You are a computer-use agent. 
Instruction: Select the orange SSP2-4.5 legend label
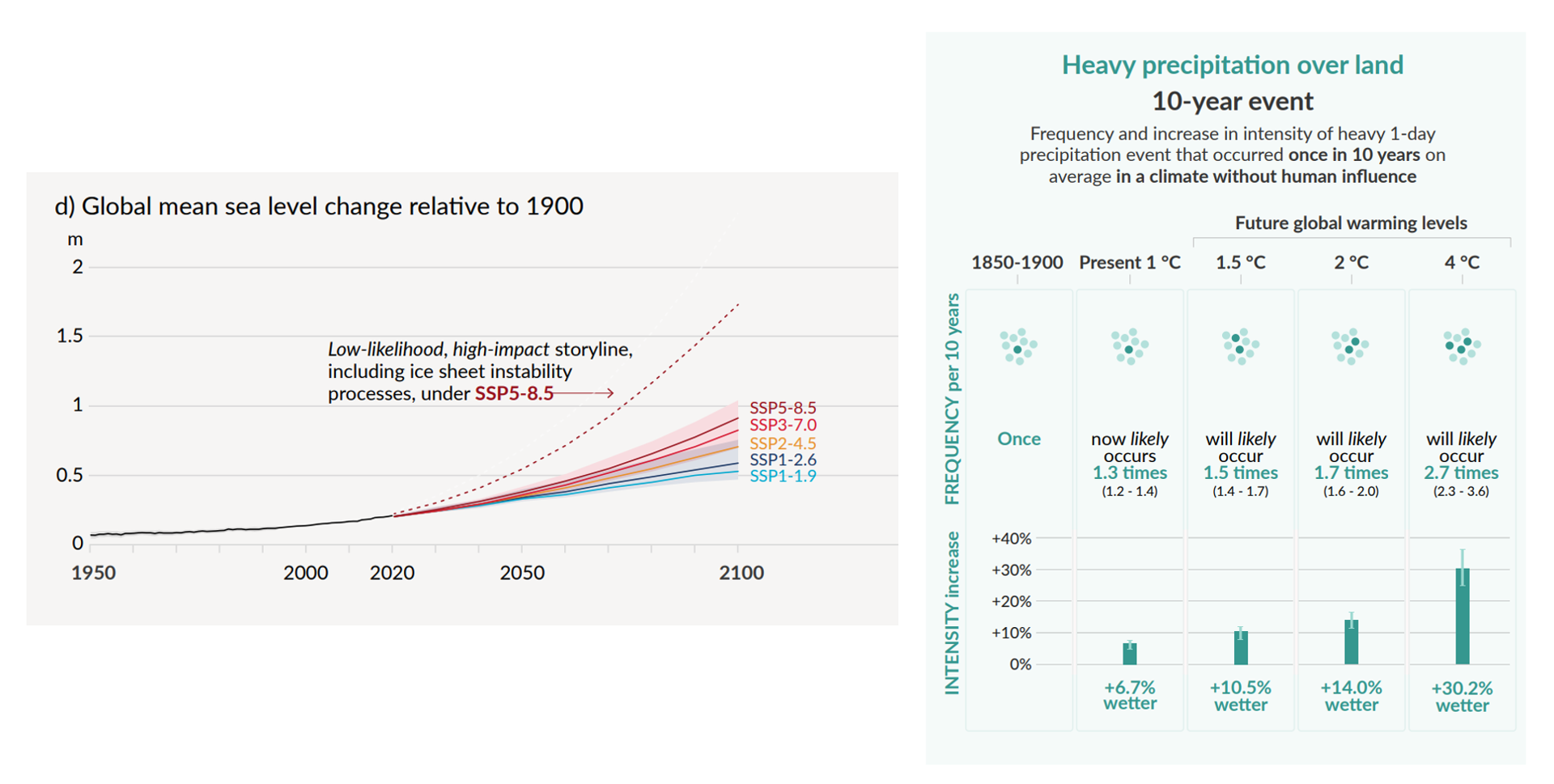pyautogui.click(x=782, y=443)
